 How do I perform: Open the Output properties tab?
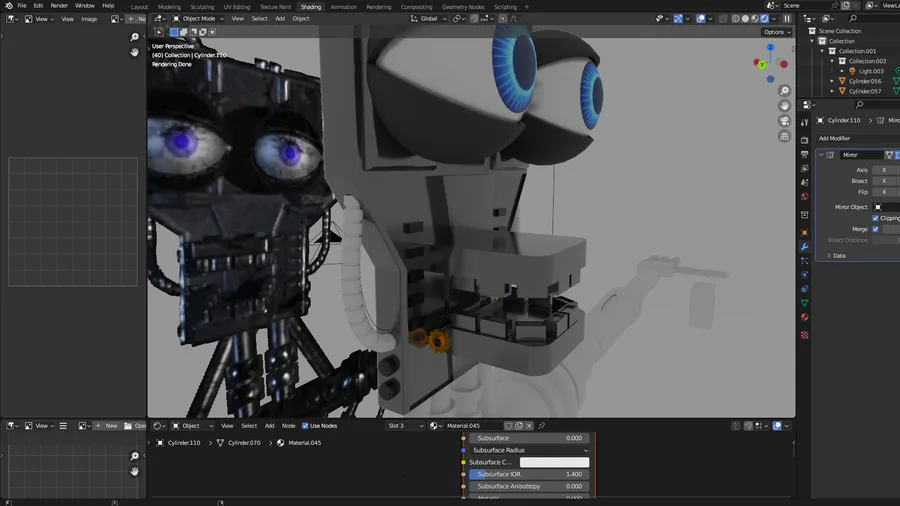click(x=804, y=154)
